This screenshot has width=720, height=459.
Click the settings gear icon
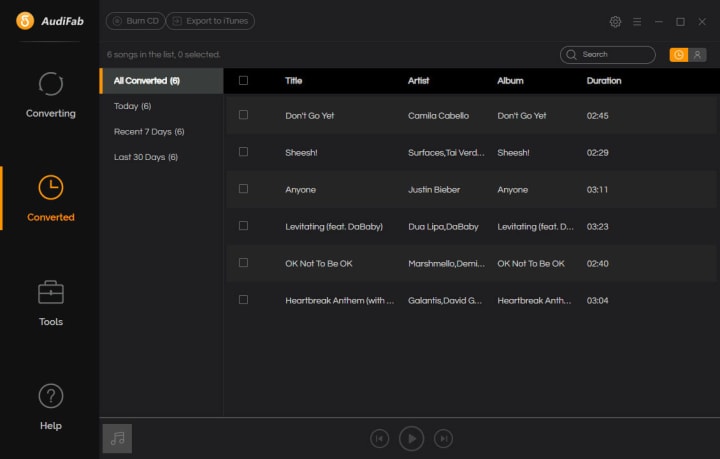pyautogui.click(x=615, y=22)
